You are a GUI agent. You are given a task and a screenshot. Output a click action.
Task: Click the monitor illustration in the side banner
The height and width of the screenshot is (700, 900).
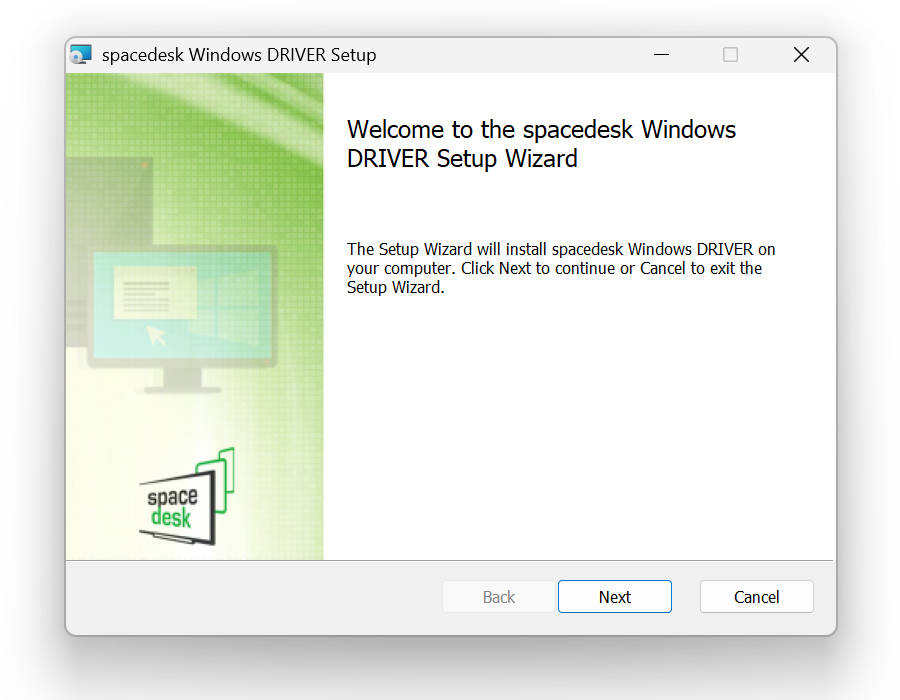[183, 318]
